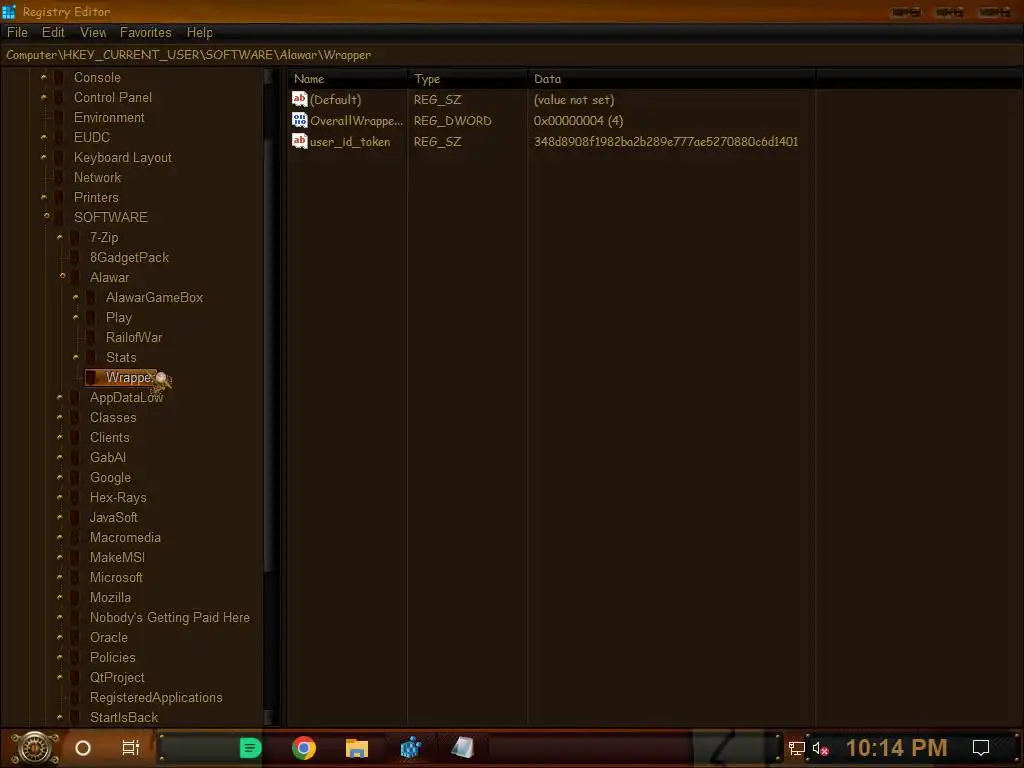This screenshot has height=768, width=1024.
Task: Launch Google Chrome from the taskbar
Action: tap(304, 748)
